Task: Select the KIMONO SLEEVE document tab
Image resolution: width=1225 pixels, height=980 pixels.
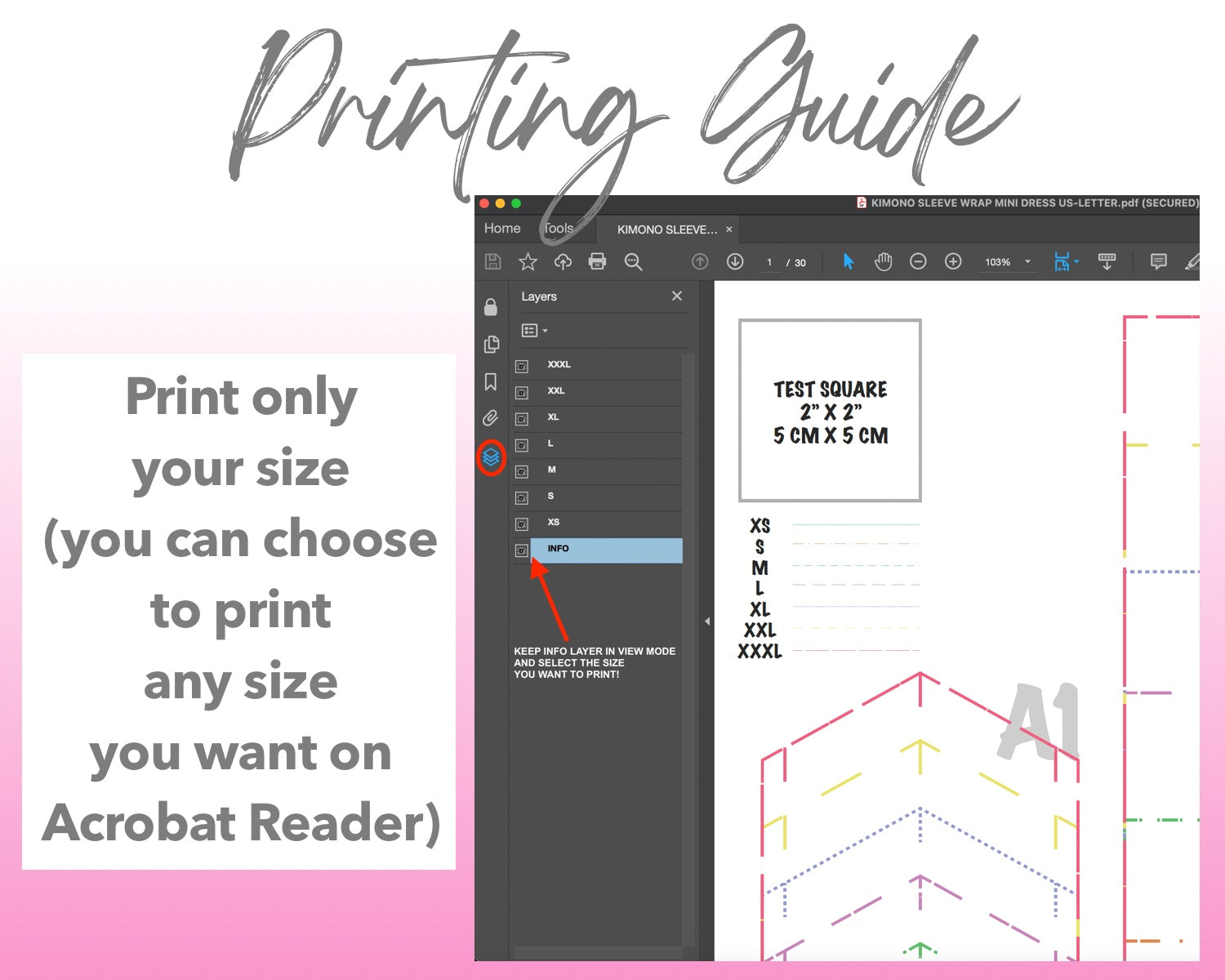Action: [666, 229]
